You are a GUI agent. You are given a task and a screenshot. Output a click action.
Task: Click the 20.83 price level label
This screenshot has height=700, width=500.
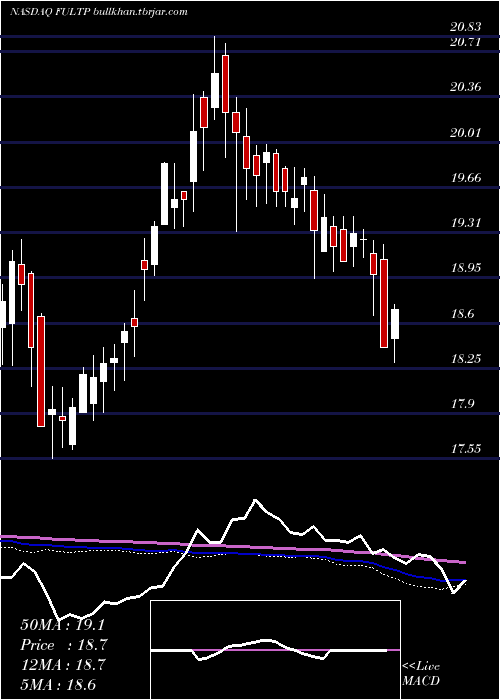coord(466,27)
